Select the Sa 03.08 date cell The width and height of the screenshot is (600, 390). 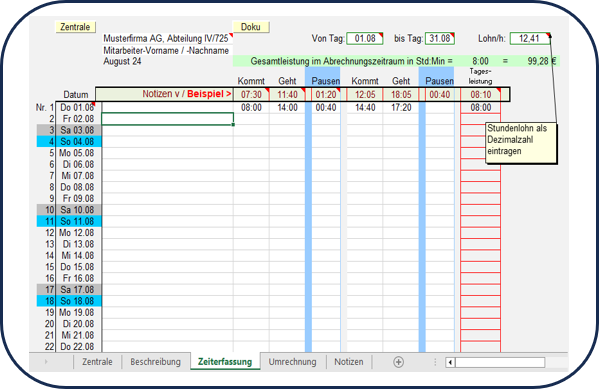click(78, 130)
